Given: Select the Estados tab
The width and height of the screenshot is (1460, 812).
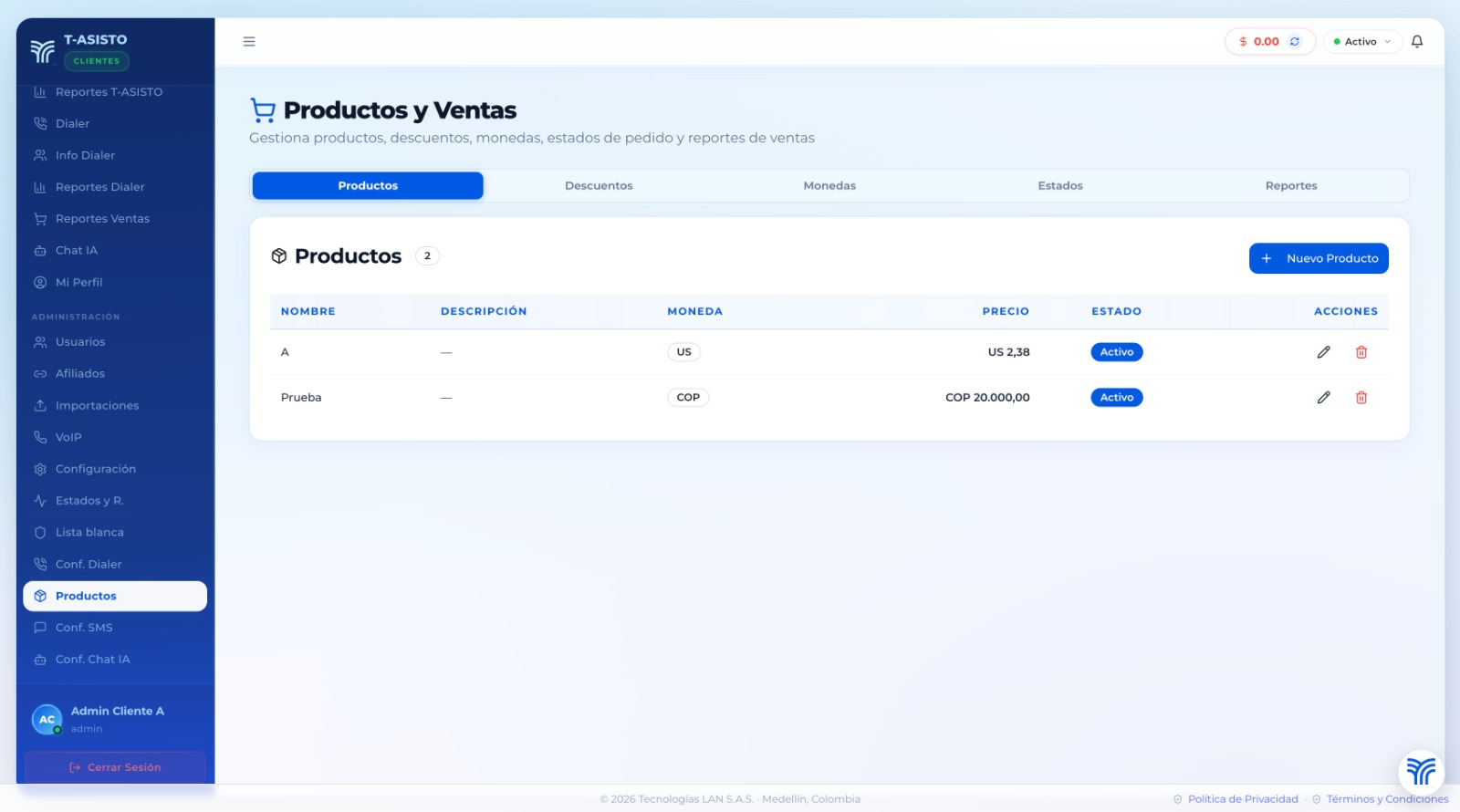Looking at the screenshot, I should pyautogui.click(x=1059, y=186).
